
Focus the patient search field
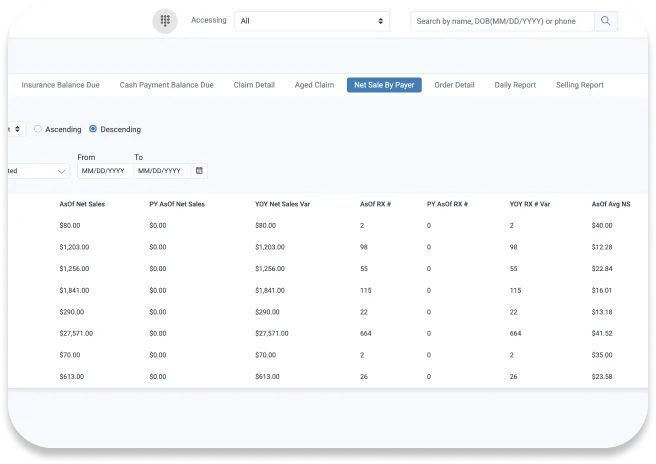(x=502, y=21)
